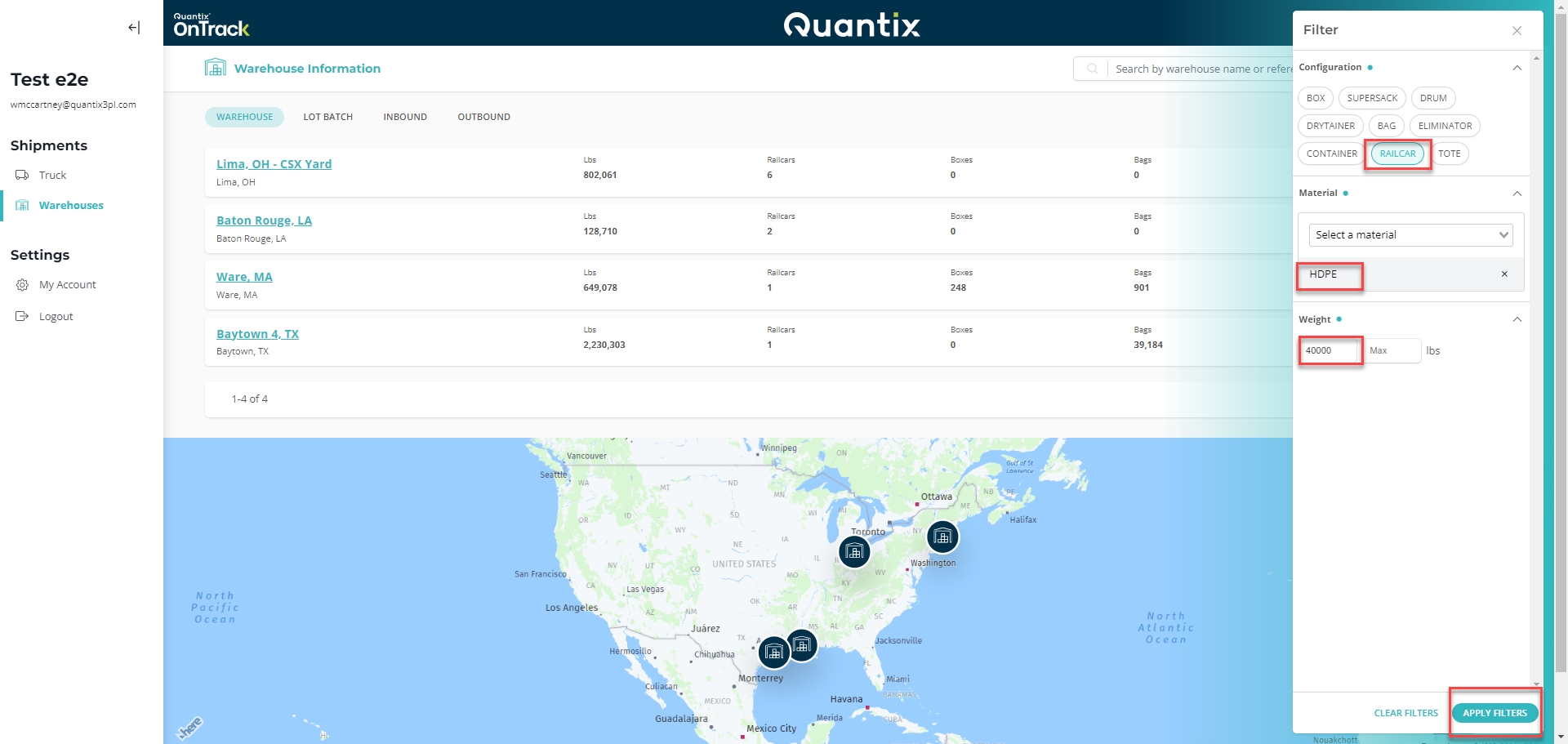
Task: Click the APPLY FILTERS button
Action: point(1494,712)
